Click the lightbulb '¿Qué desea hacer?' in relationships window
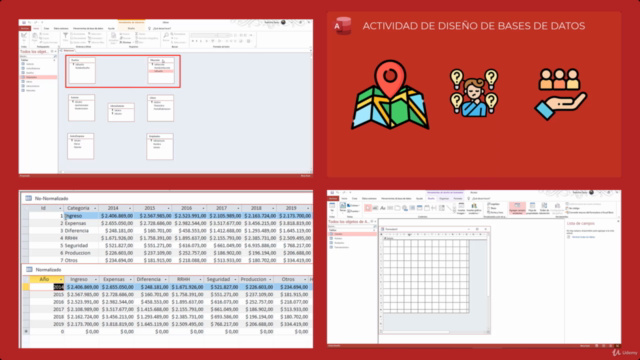The width and height of the screenshot is (640, 360). click(149, 28)
